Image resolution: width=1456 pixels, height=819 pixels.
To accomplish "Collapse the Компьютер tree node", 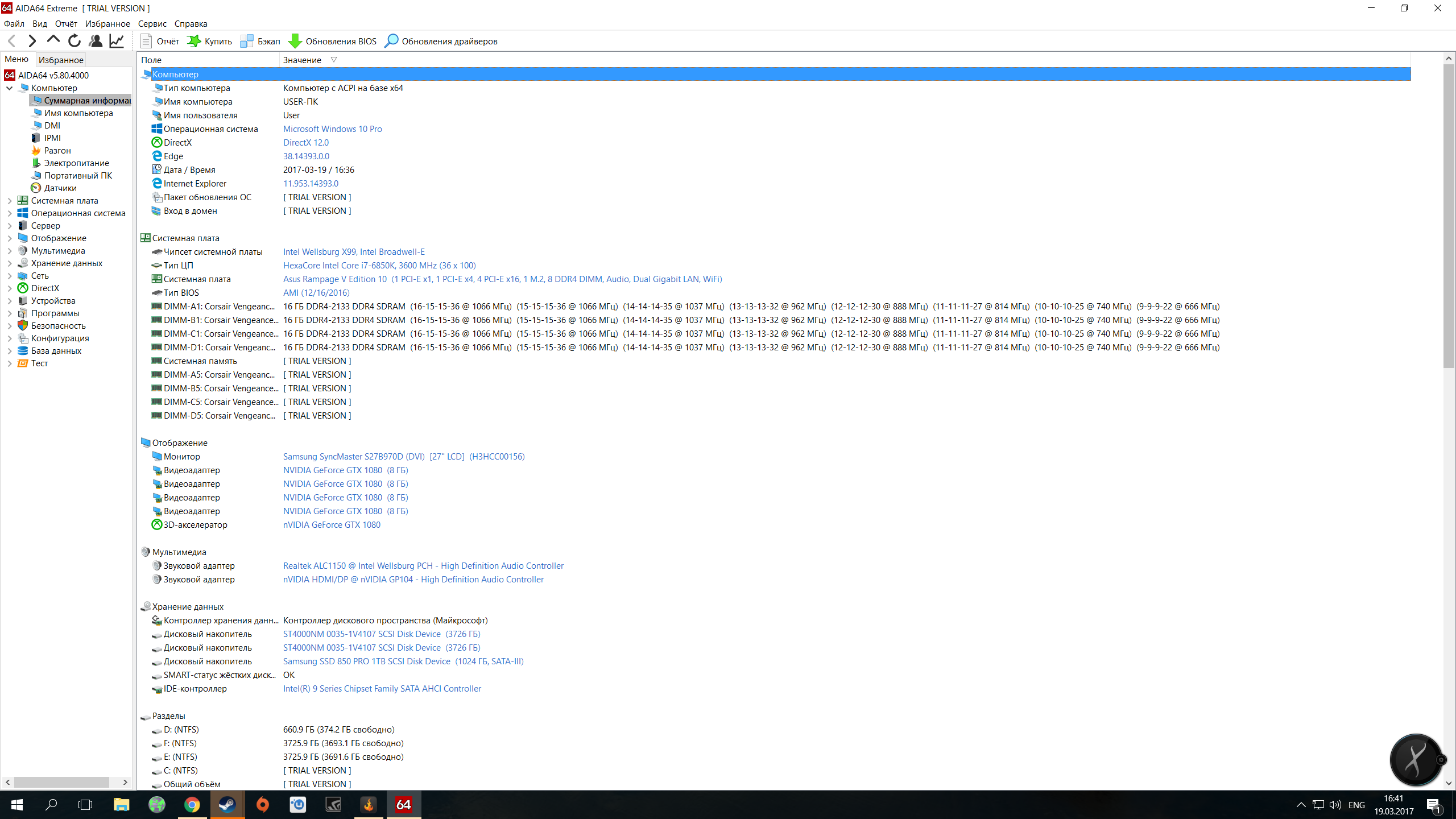I will [9, 88].
